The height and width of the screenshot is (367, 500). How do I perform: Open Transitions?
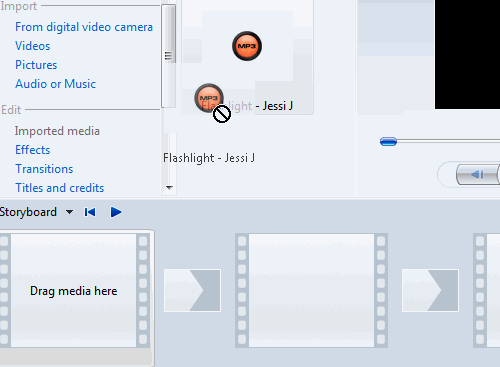pyautogui.click(x=44, y=169)
